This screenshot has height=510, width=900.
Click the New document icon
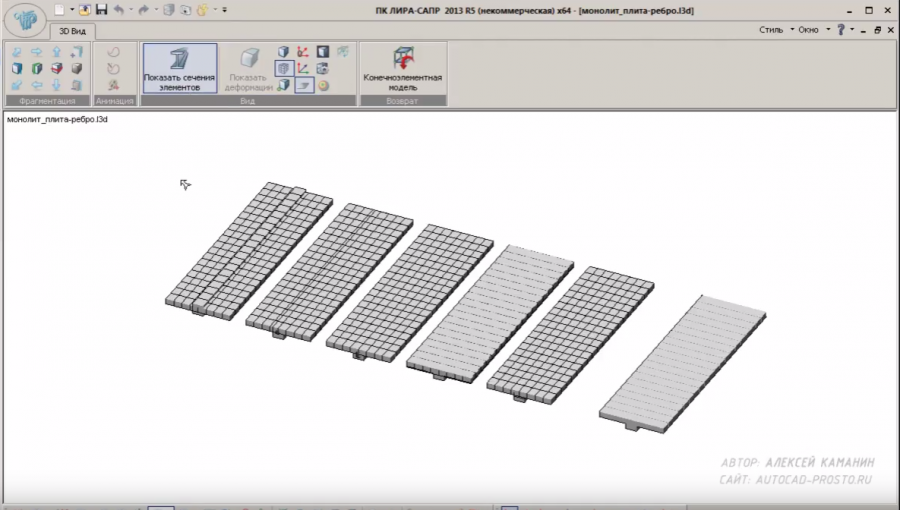pos(61,9)
